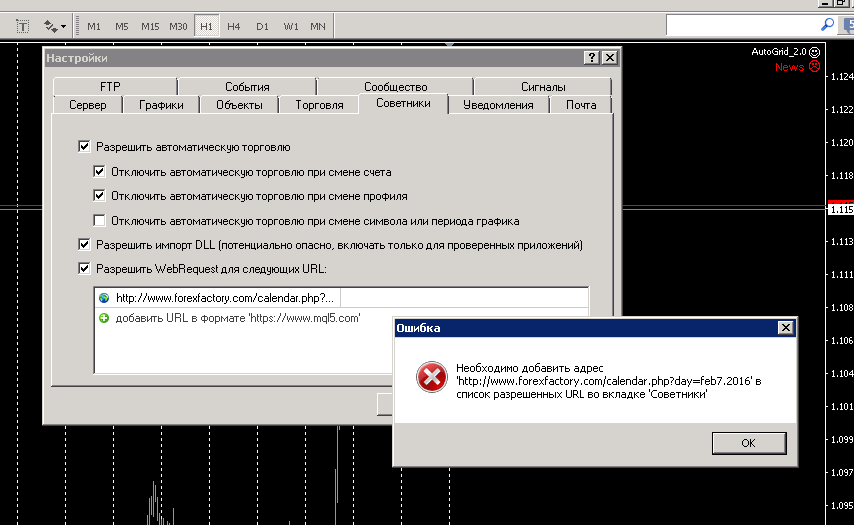Close the Ошибка error dialog
The image size is (854, 525).
785,327
